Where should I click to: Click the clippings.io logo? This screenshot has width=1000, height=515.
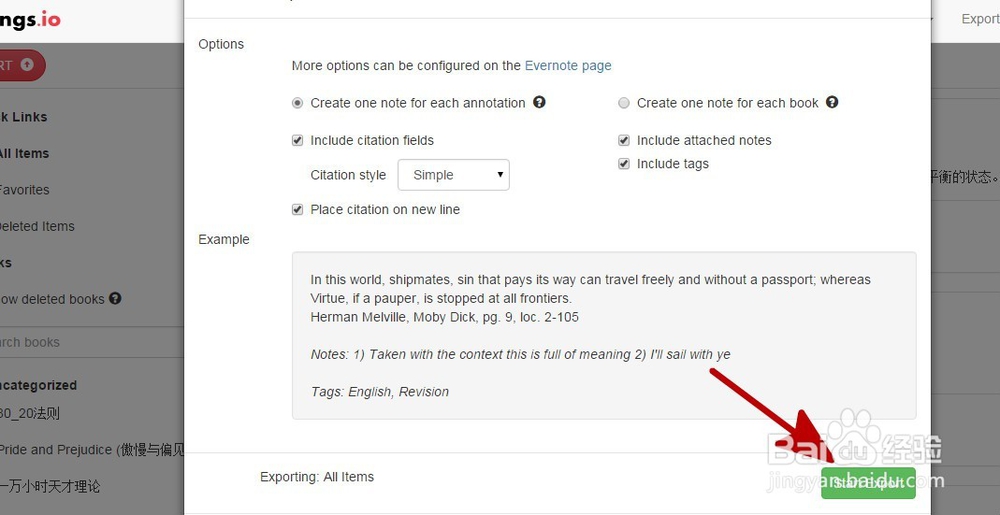[30, 18]
